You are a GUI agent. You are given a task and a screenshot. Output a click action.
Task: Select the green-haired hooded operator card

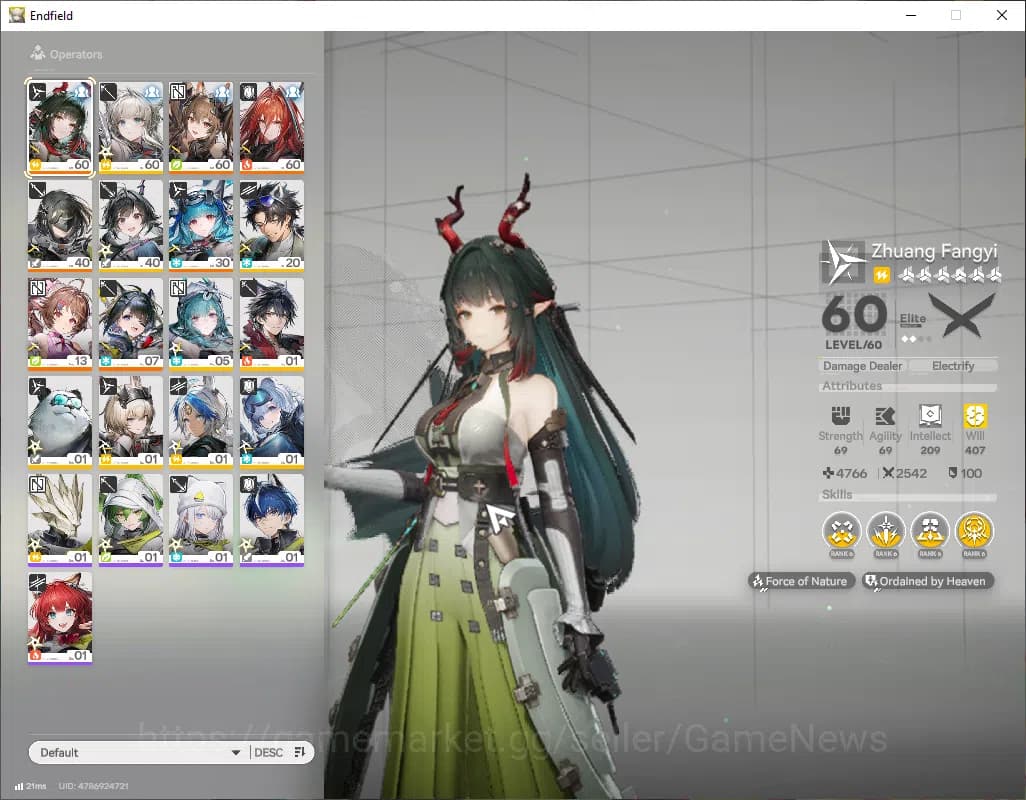click(x=130, y=520)
